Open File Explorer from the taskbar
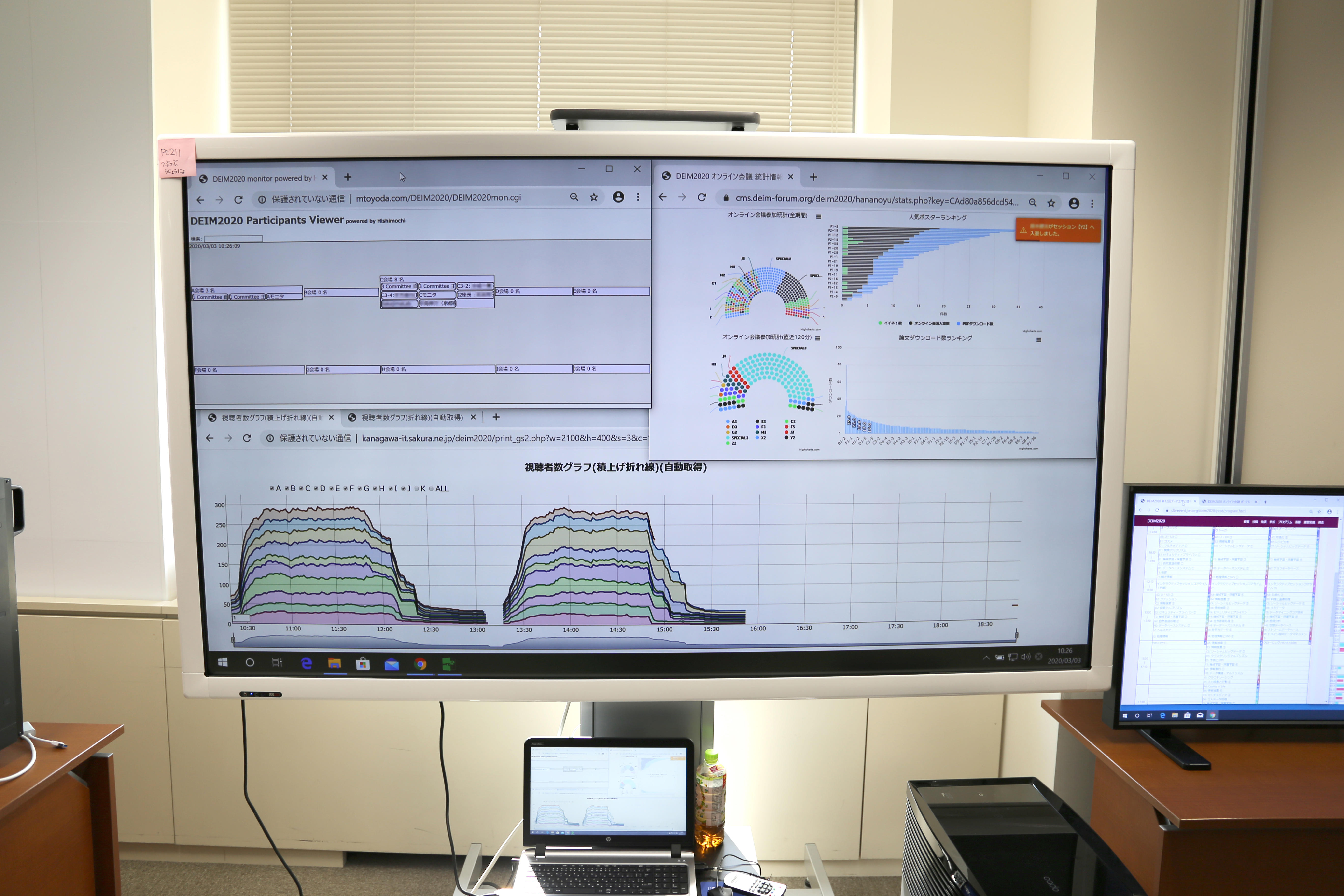This screenshot has width=1344, height=896. click(x=334, y=663)
